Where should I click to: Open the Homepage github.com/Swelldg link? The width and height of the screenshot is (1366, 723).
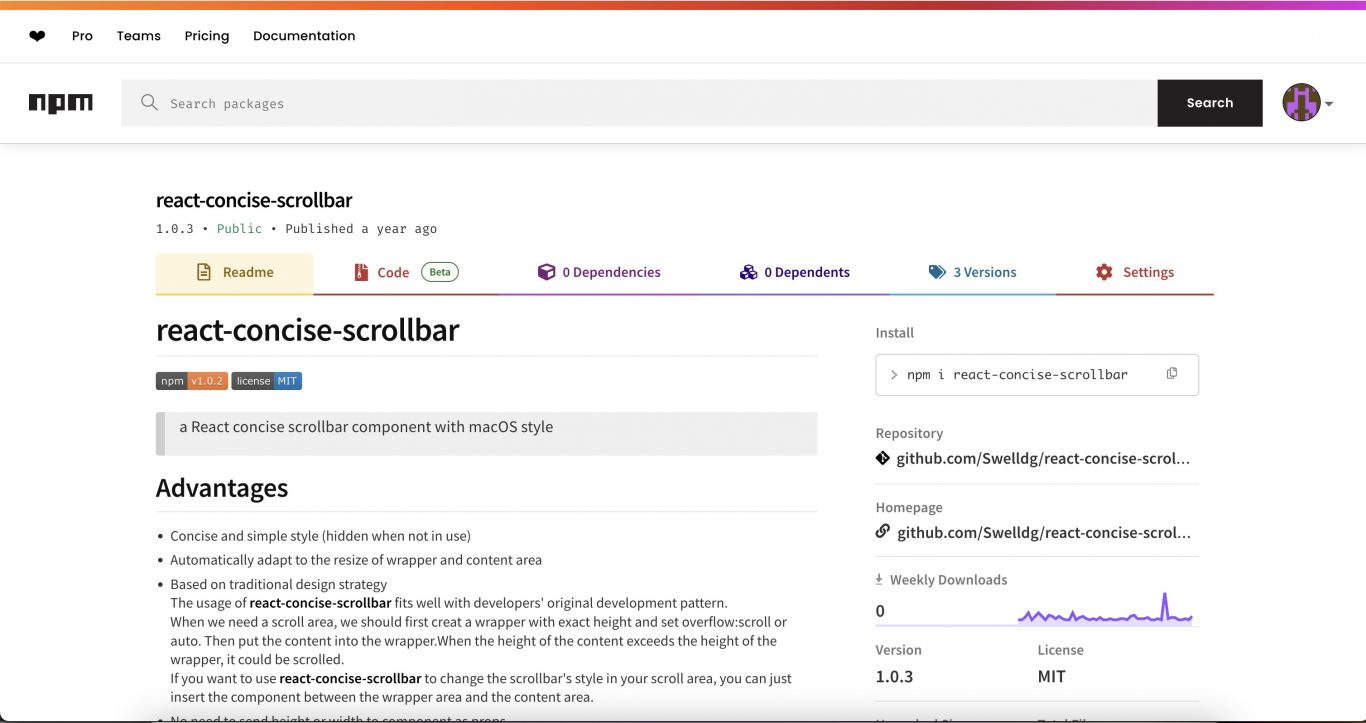tap(1044, 532)
